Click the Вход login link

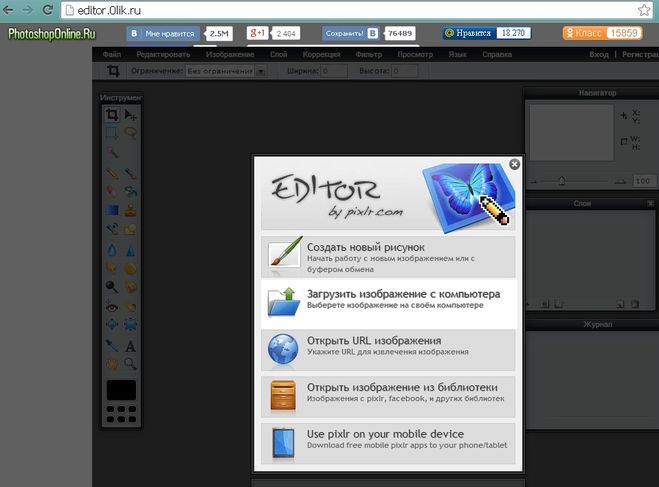coord(598,54)
